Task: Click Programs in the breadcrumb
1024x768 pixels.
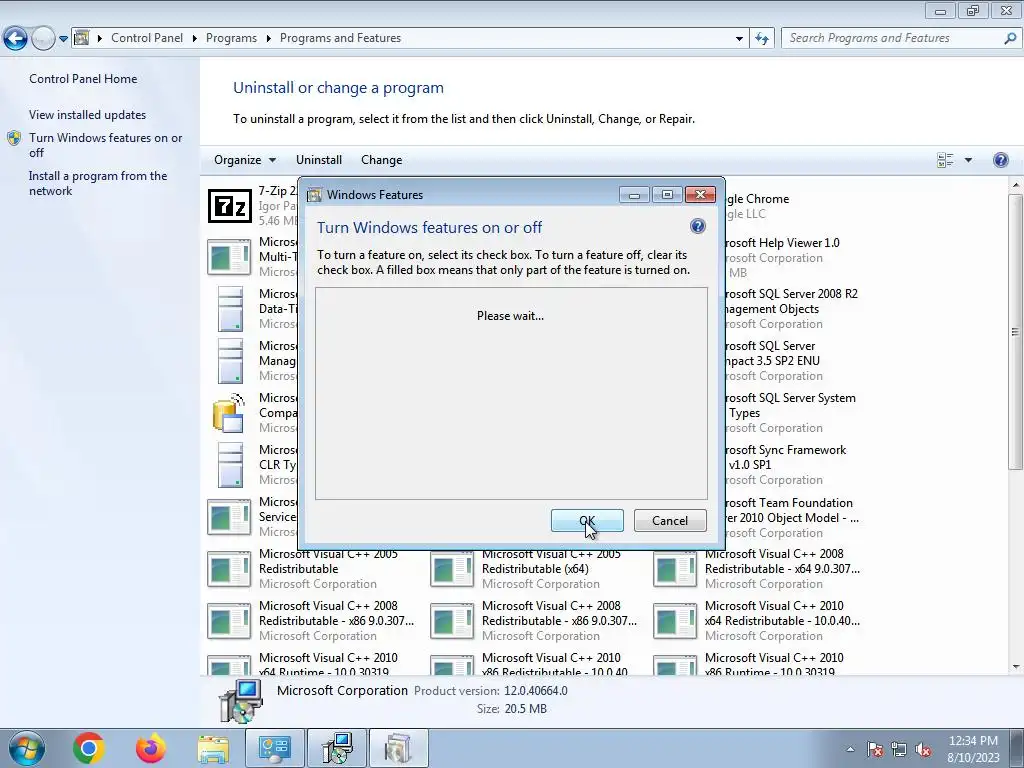Action: coord(231,38)
